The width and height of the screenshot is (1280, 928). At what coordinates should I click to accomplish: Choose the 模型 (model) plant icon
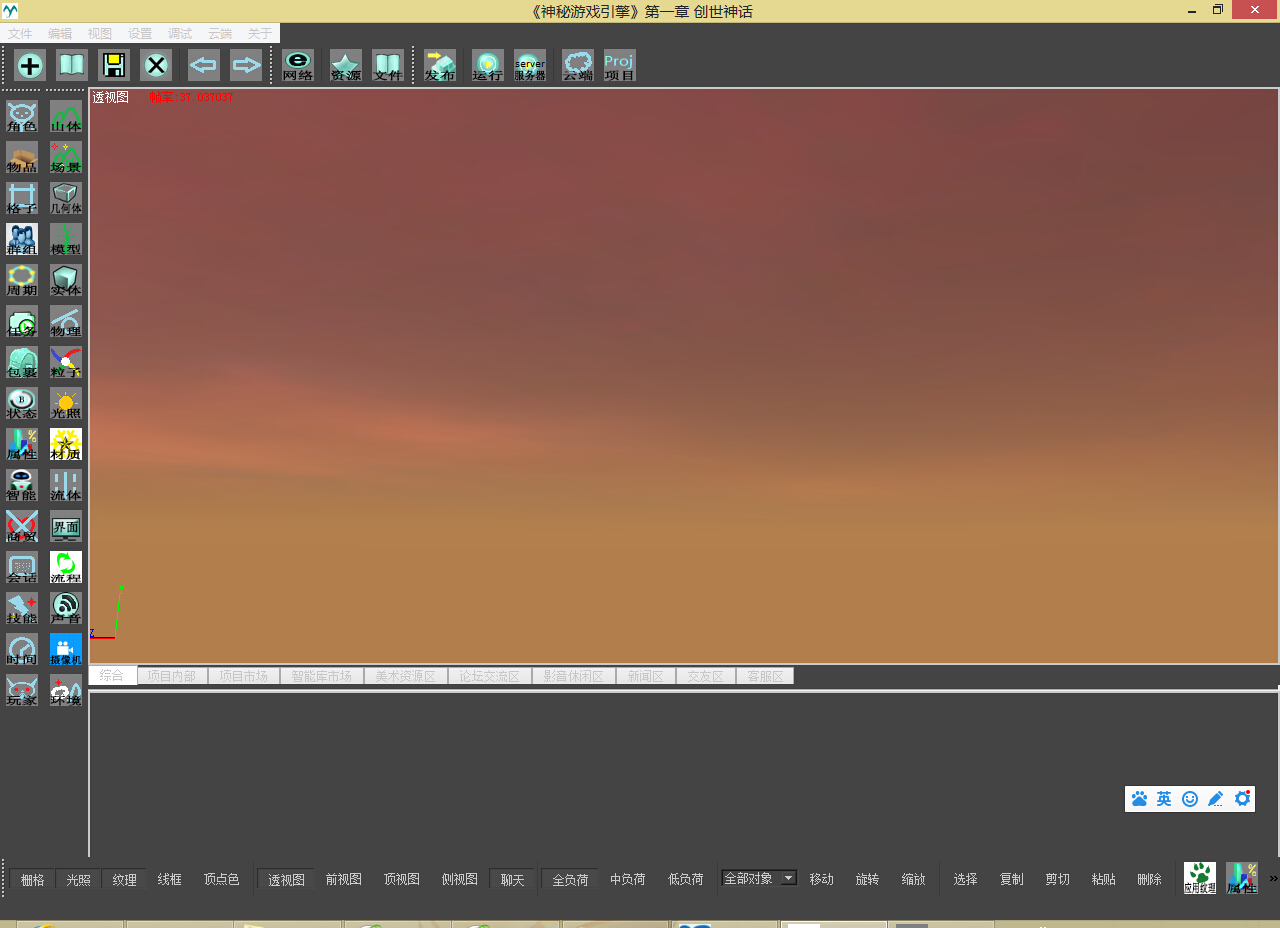(x=66, y=239)
